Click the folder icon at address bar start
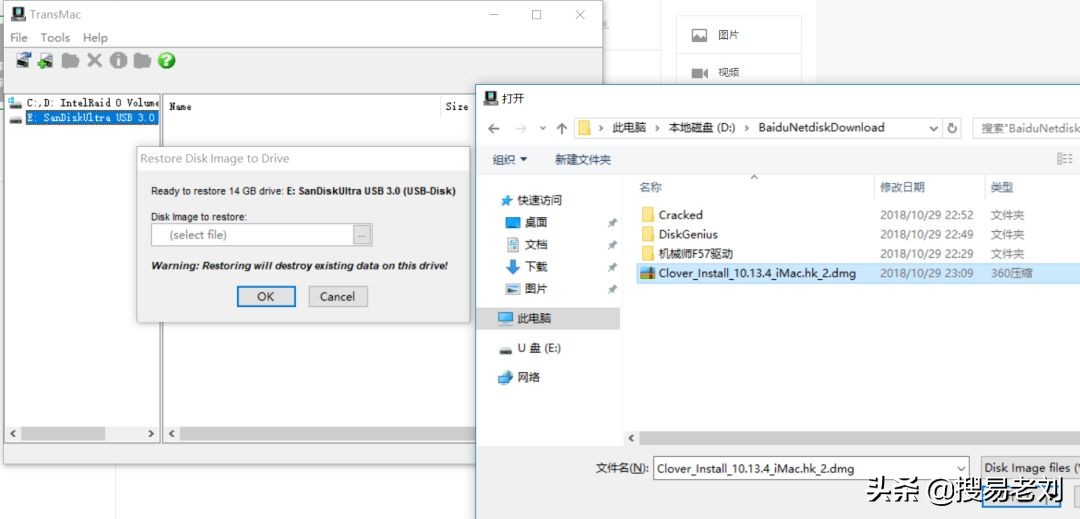 pos(585,128)
